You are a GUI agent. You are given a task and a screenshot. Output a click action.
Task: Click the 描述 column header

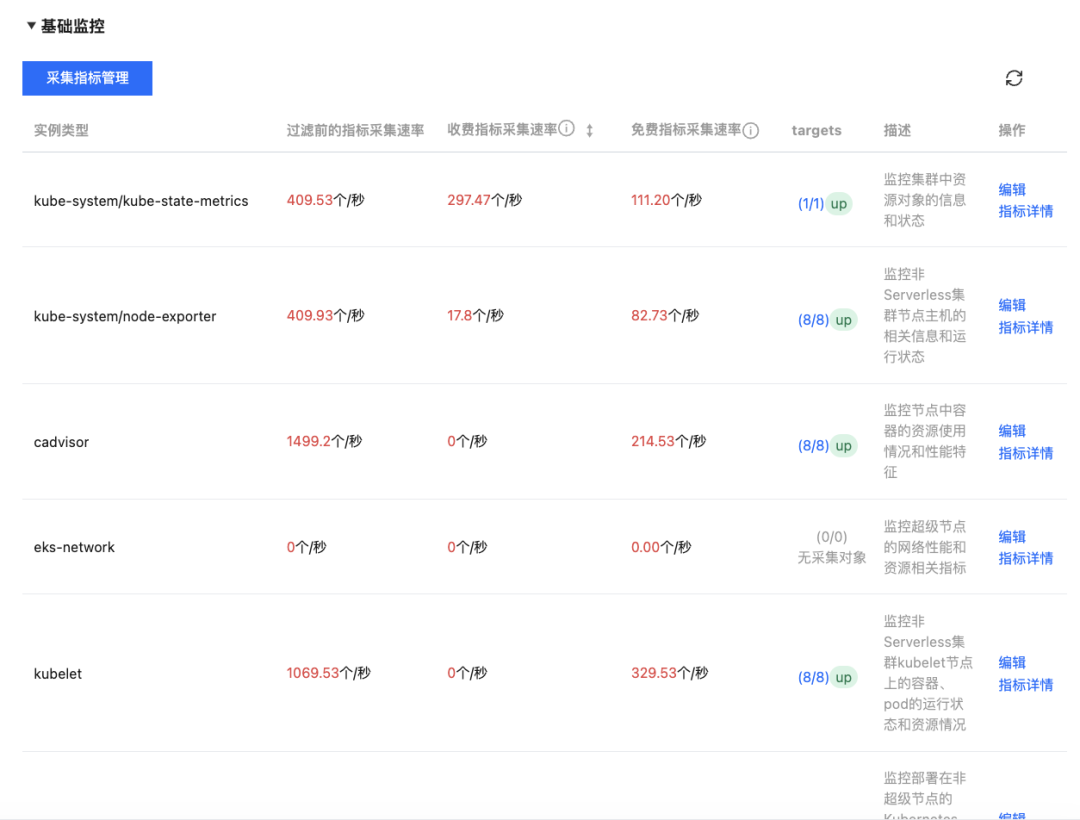click(897, 130)
